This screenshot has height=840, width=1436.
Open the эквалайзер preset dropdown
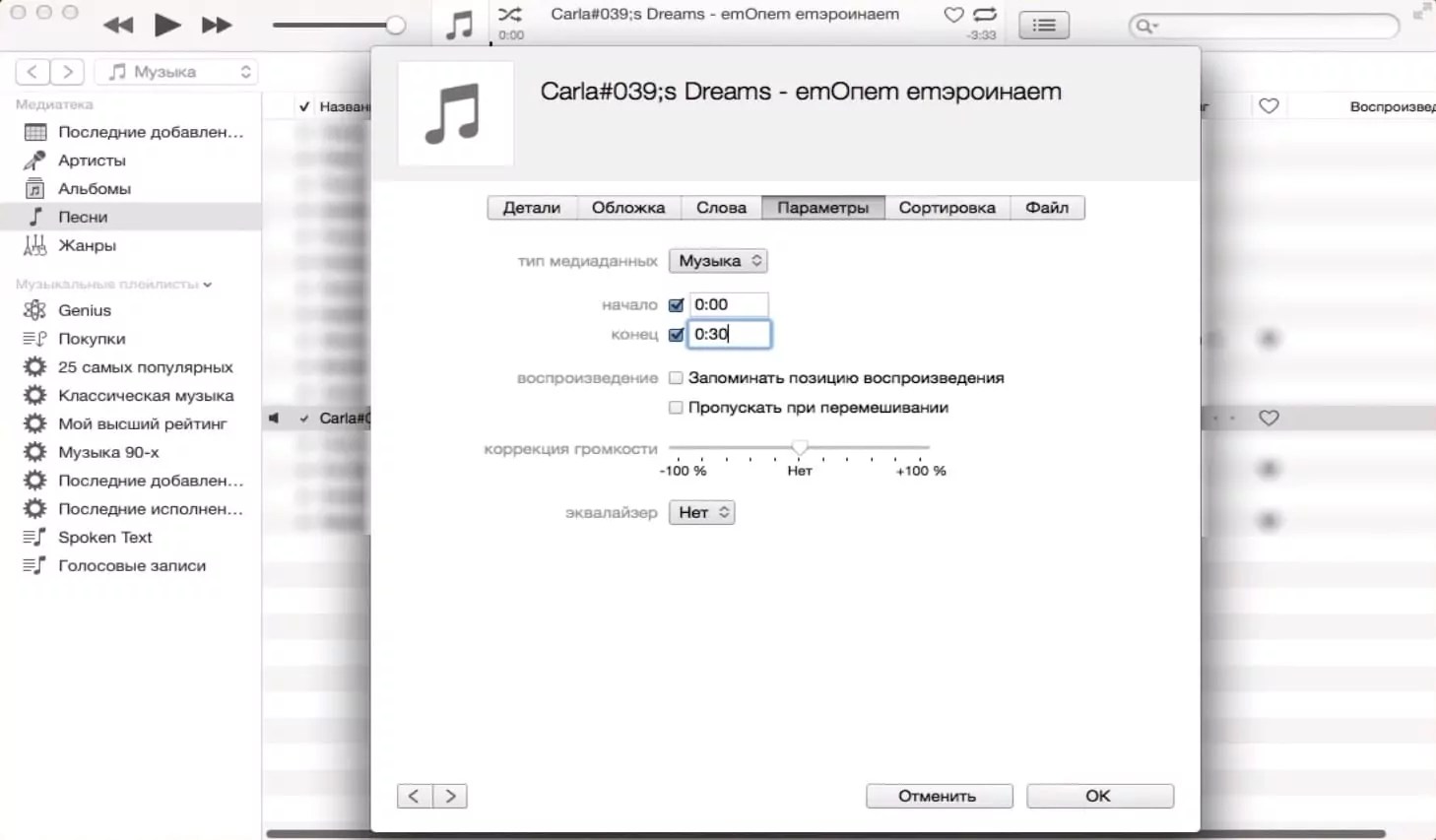[x=702, y=513]
